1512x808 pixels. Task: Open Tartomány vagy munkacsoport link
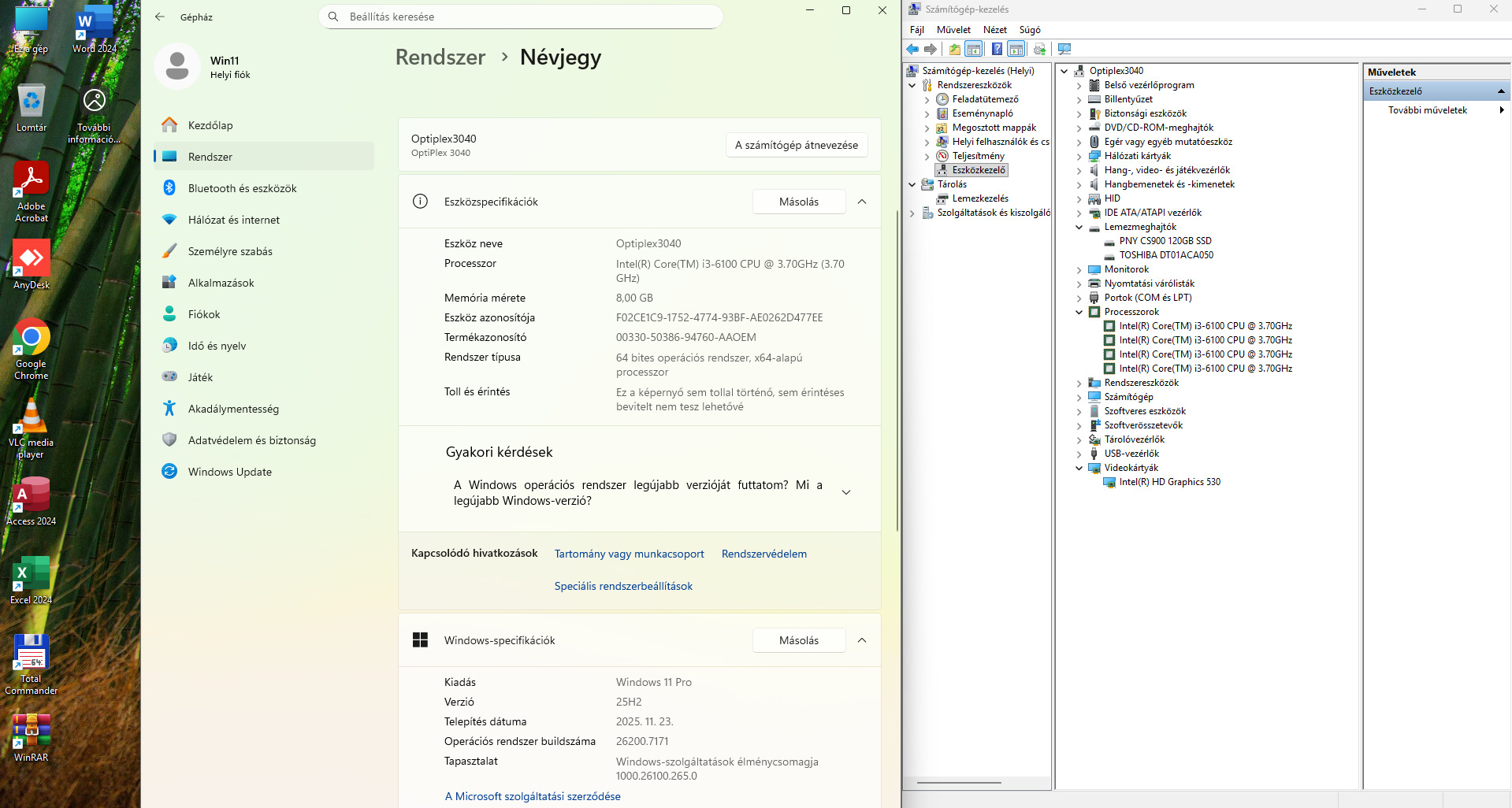click(630, 554)
